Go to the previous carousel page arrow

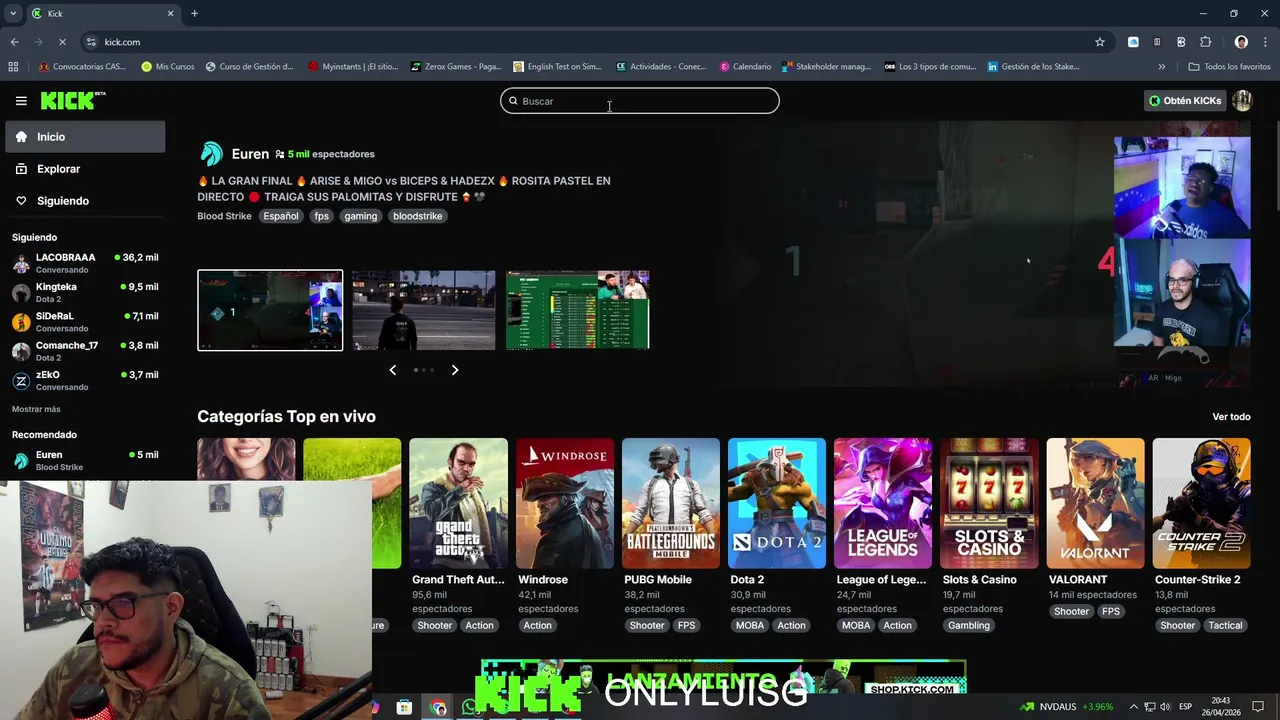pyautogui.click(x=392, y=370)
